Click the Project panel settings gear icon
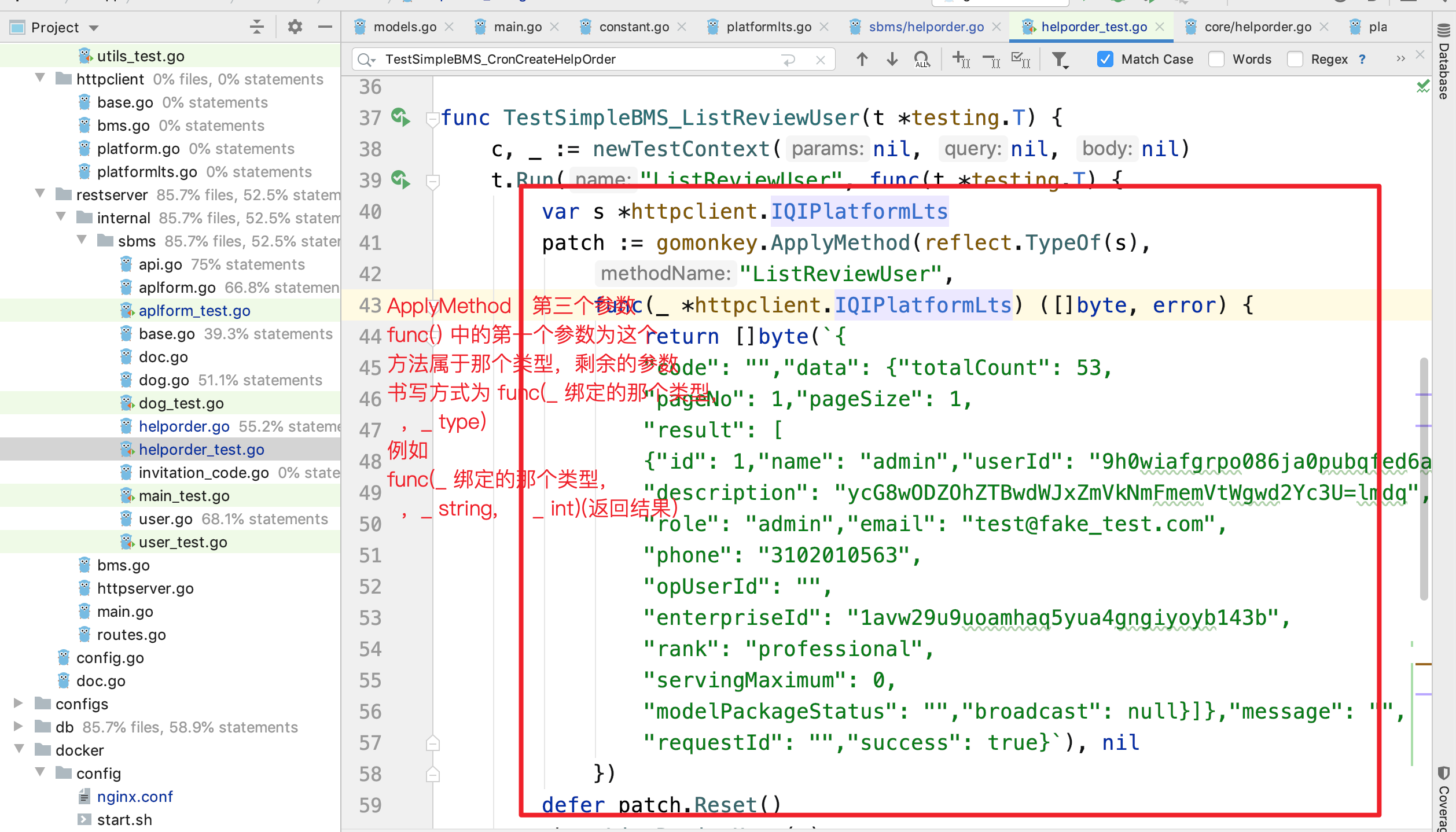The image size is (1456, 832). click(x=295, y=27)
